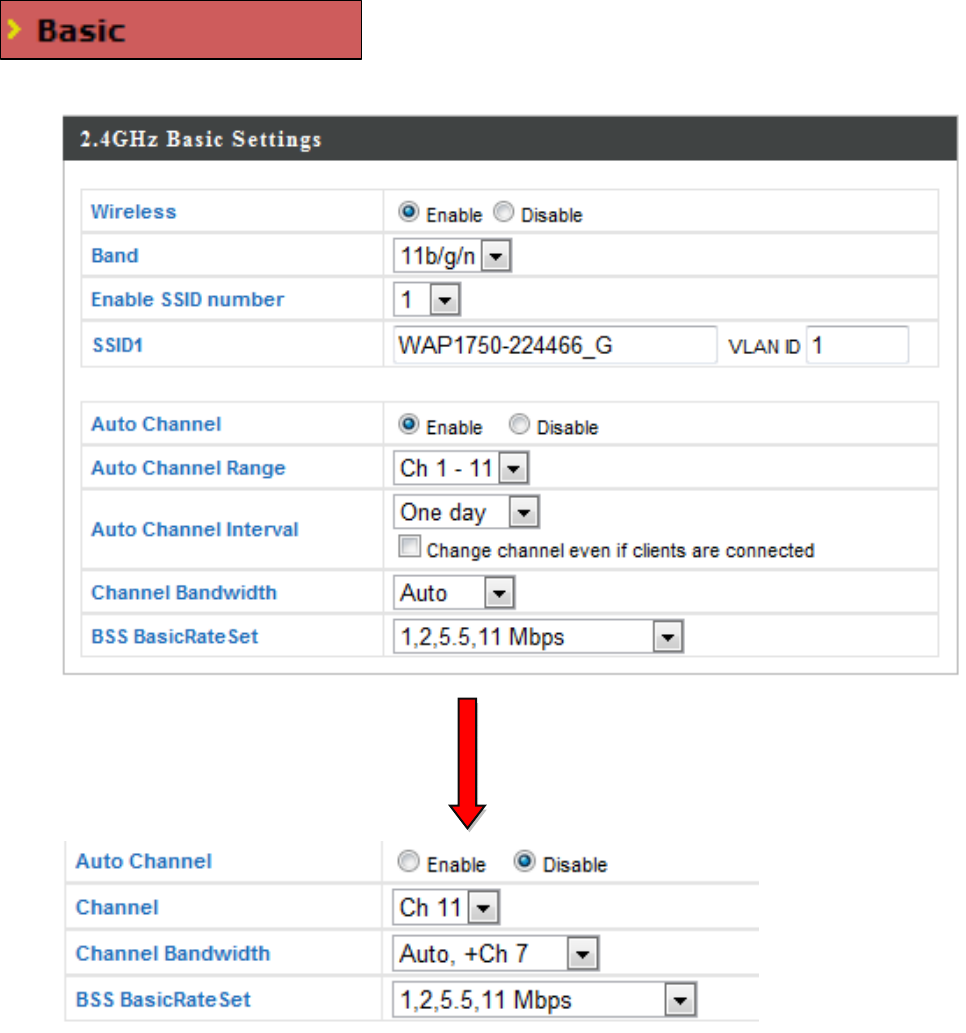Select Auto Channel Enable in 2.4GHz settings panel

point(409,424)
